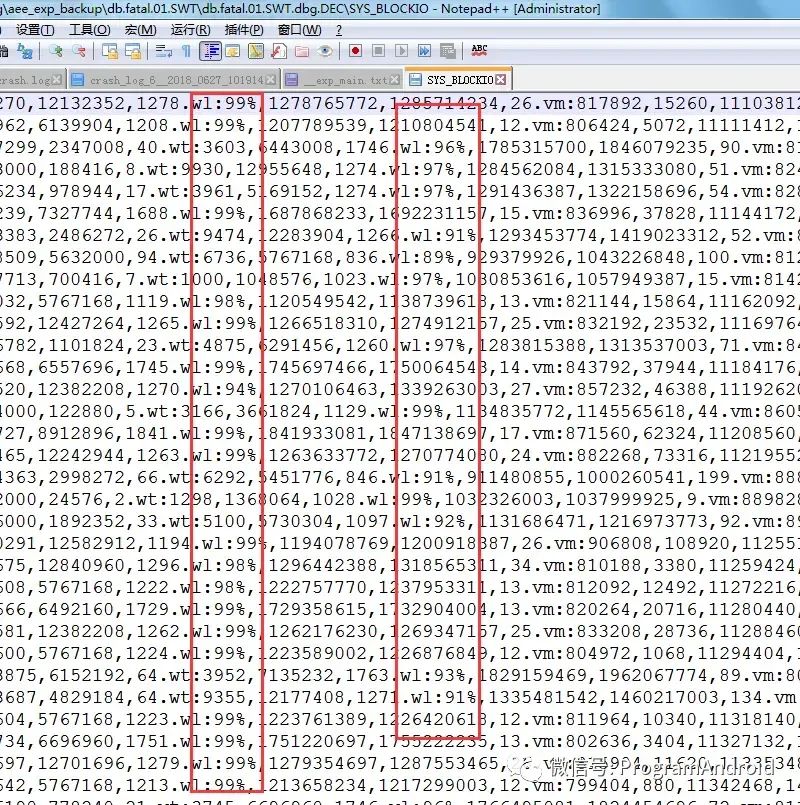Viewport: 800px width, 805px height.
Task: Open the 设置(T) menu
Action: pyautogui.click(x=35, y=30)
